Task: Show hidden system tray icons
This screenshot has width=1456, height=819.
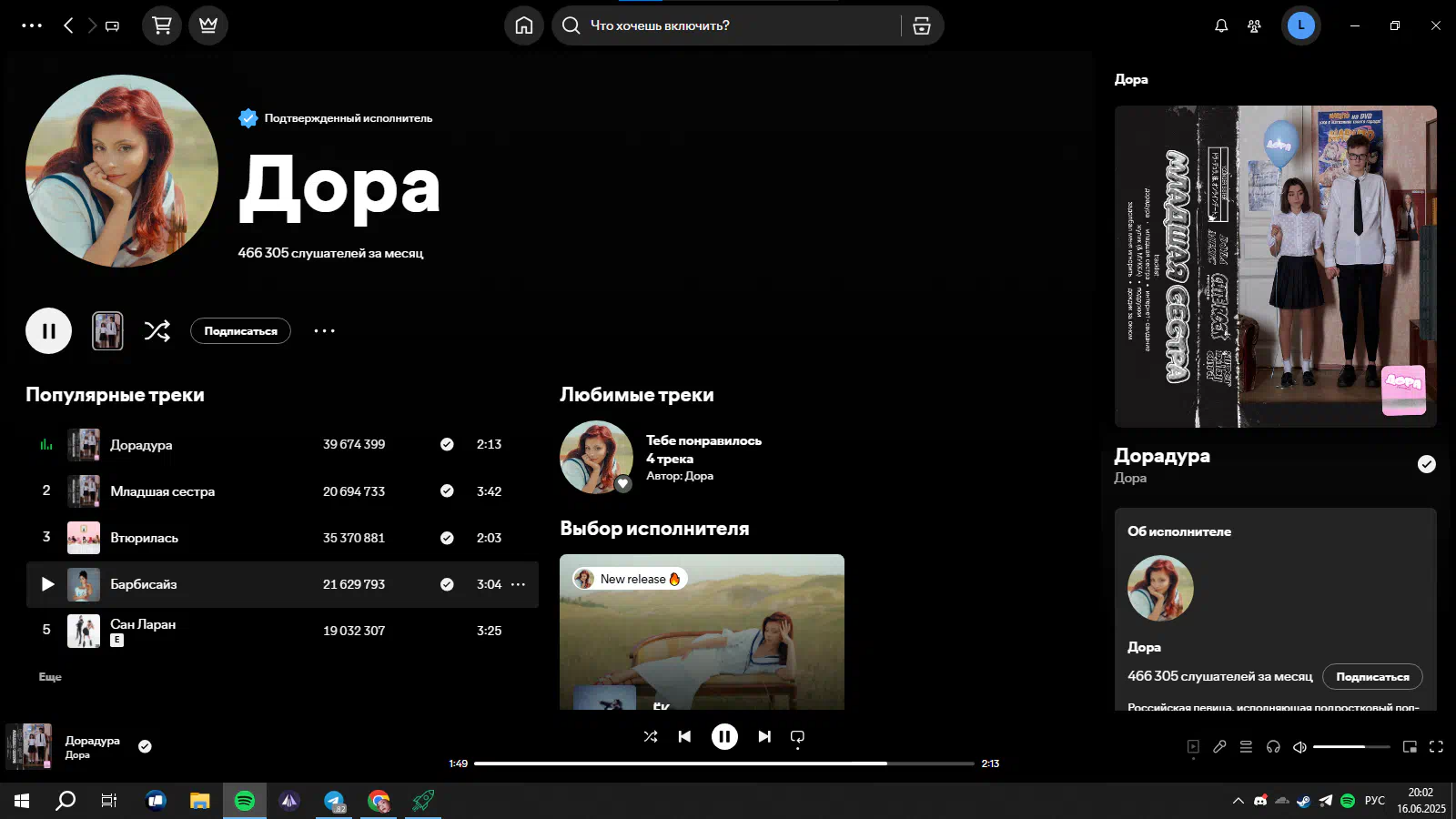Action: (x=1238, y=801)
